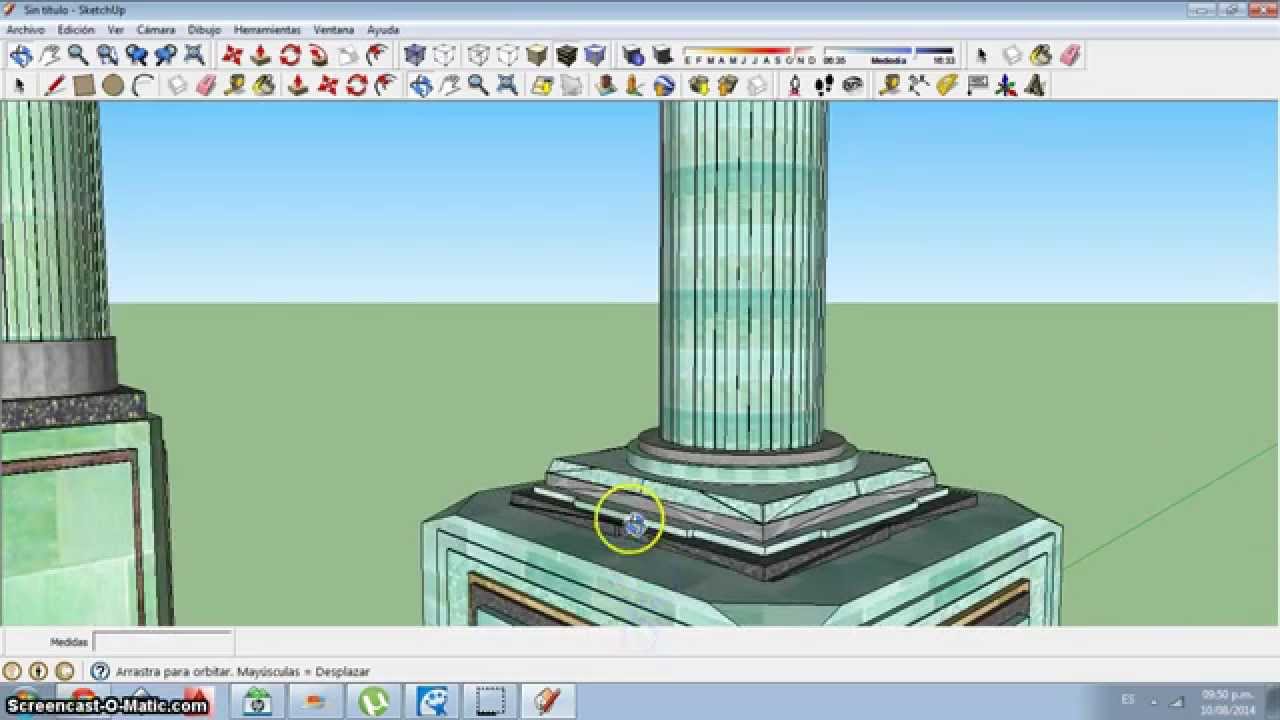
Task: Select the Zoom Window tool
Action: [x=107, y=55]
